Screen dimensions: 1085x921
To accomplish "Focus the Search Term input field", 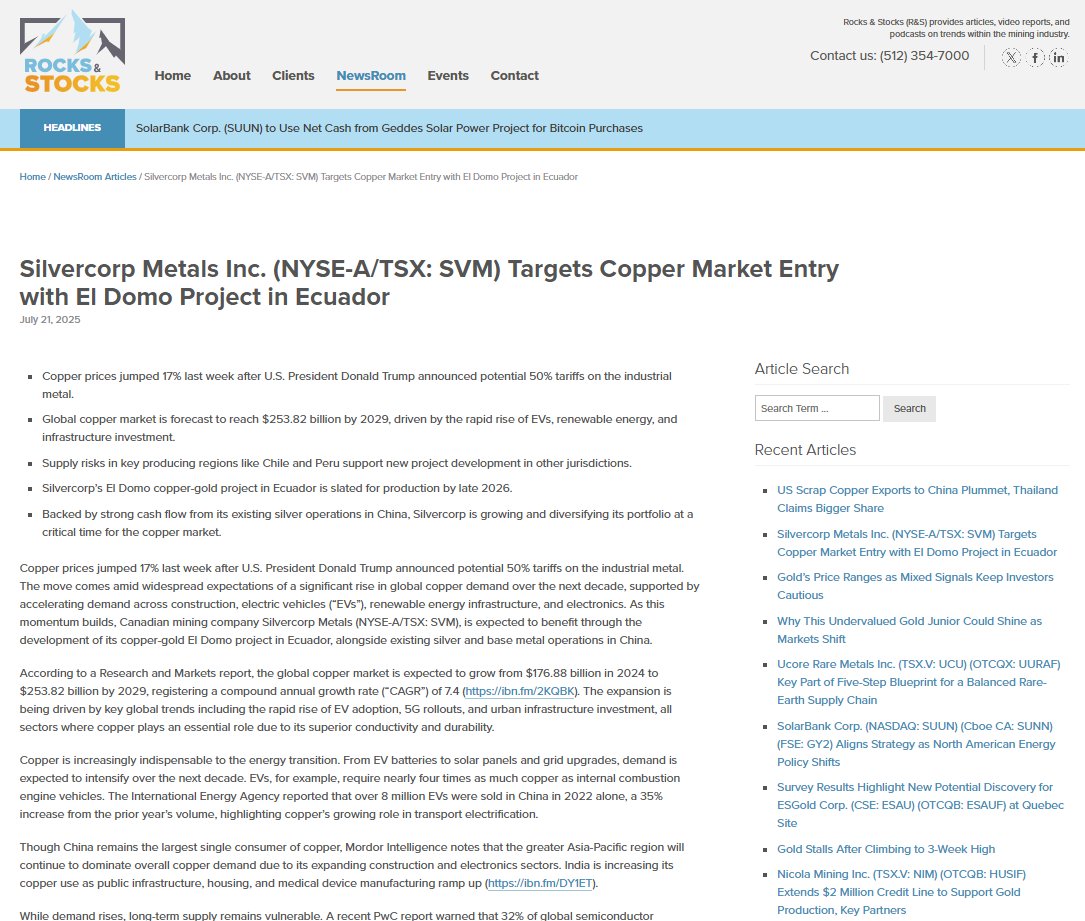I will [x=817, y=408].
